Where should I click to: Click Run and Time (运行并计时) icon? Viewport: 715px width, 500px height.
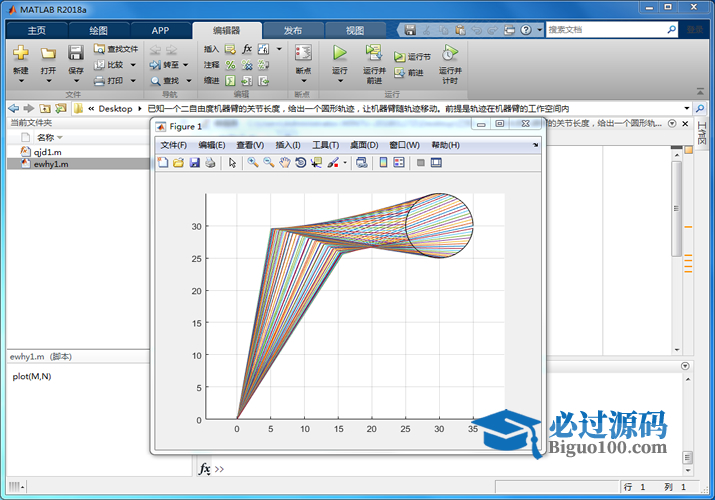click(x=450, y=54)
